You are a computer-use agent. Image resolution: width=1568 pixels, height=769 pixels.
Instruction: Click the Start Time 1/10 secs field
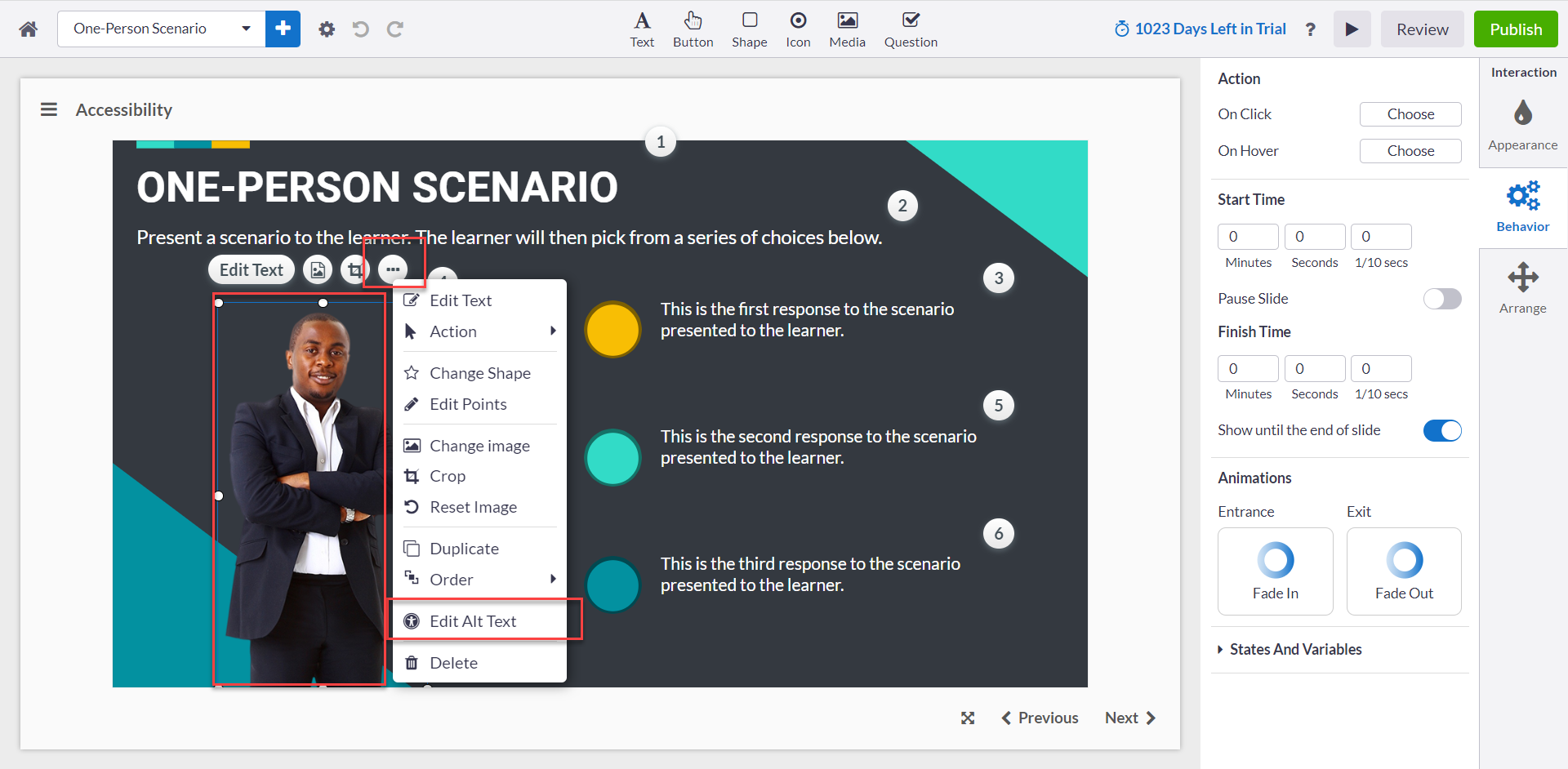coord(1381,237)
